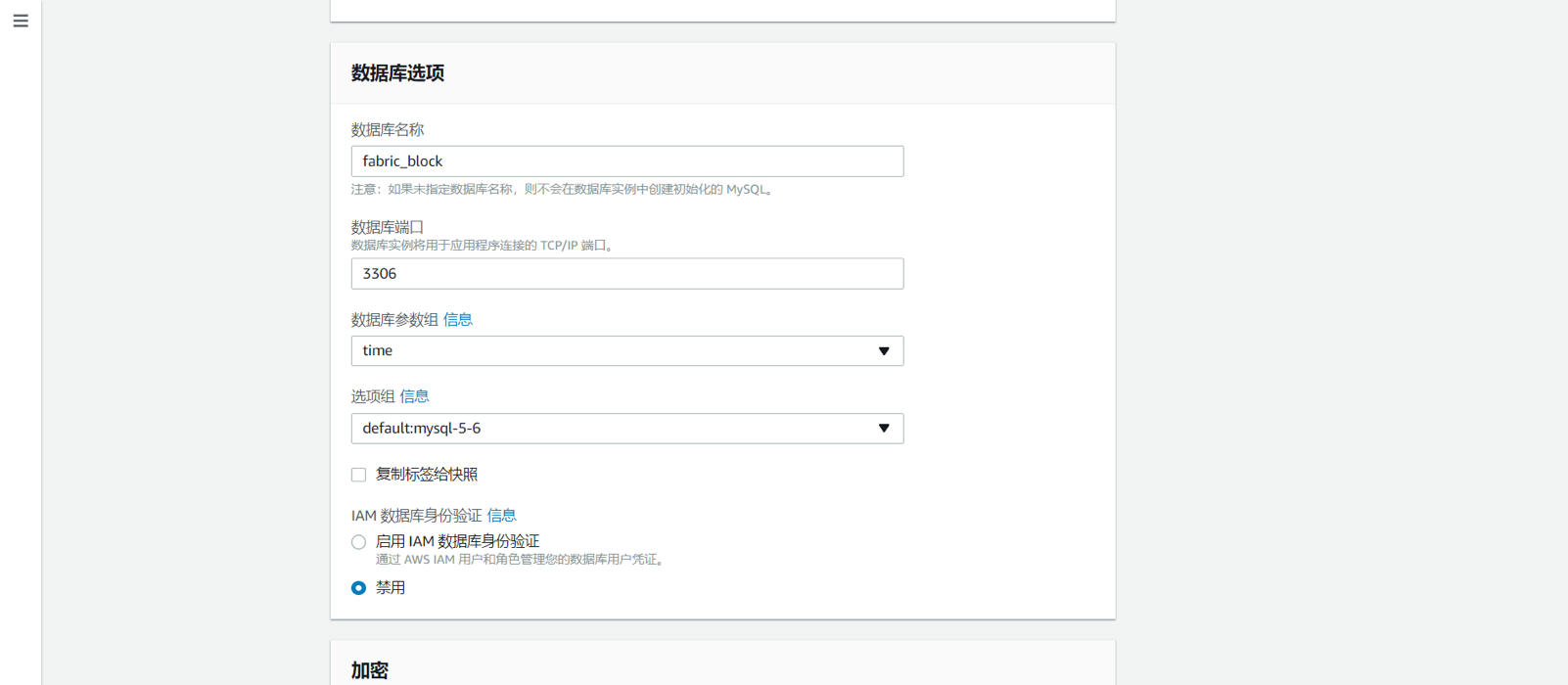The image size is (1568, 685).
Task: Click the 复制标签给快照 checkbox label text
Action: pyautogui.click(x=427, y=475)
